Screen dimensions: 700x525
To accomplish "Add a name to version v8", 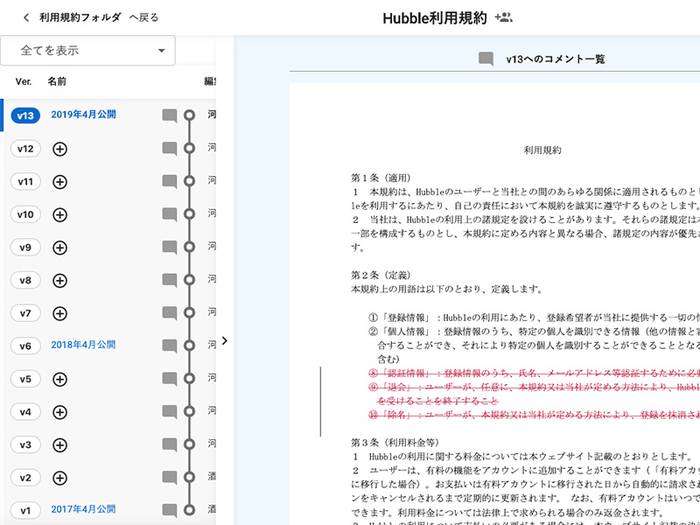I will click(x=60, y=280).
